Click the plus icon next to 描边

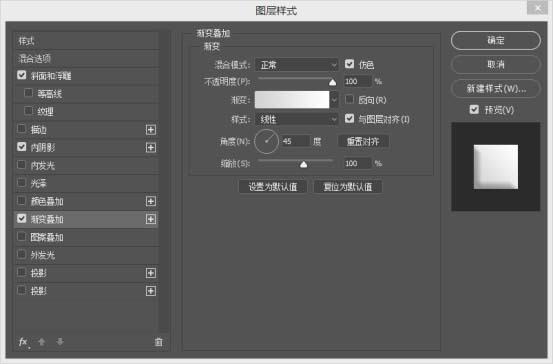coord(151,130)
